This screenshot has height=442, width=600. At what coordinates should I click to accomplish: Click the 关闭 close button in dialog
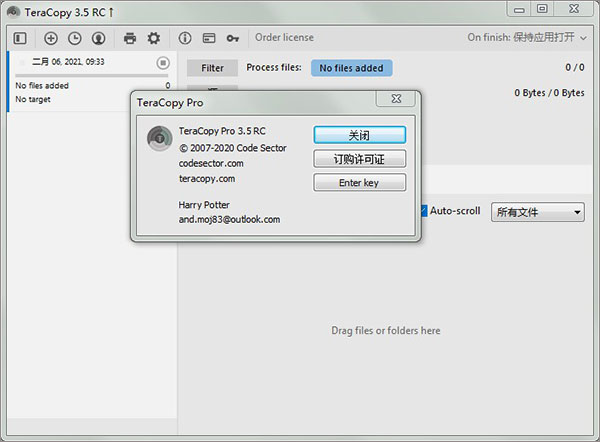point(359,135)
